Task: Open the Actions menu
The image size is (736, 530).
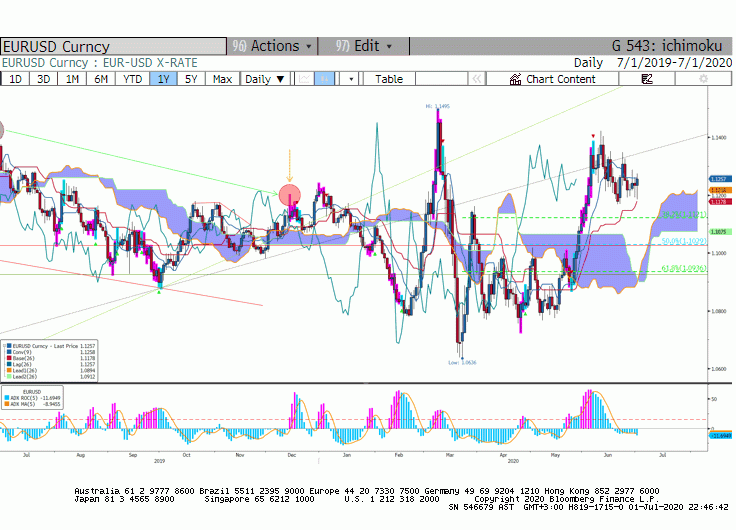Action: tap(272, 46)
